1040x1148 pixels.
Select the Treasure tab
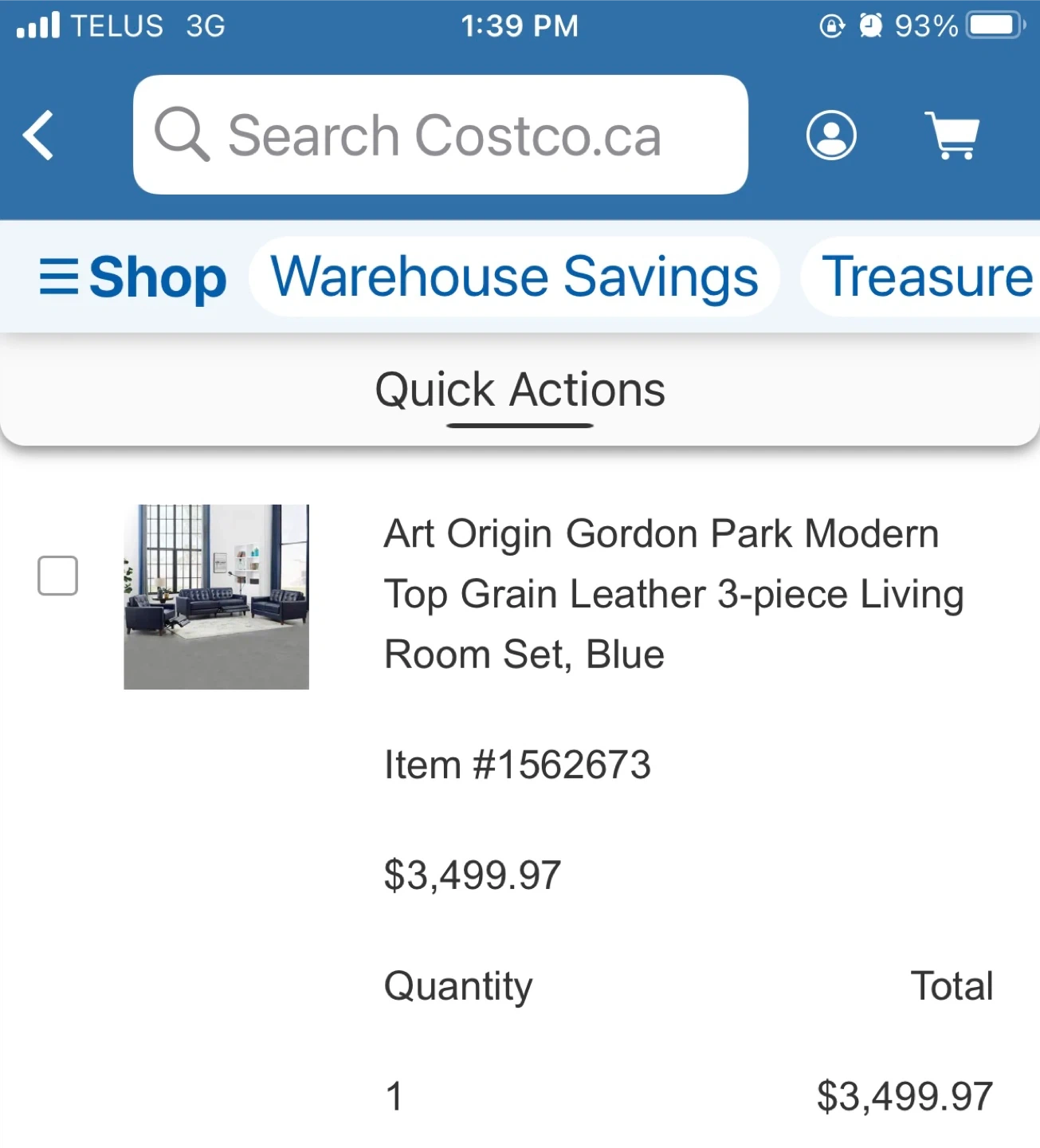click(x=926, y=277)
